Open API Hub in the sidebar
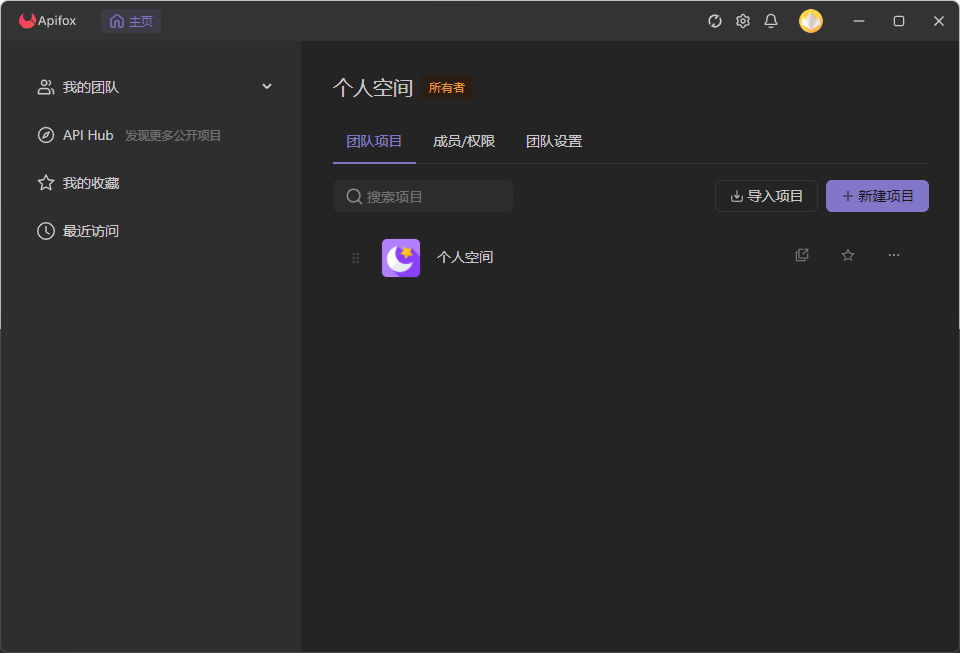 pos(88,135)
